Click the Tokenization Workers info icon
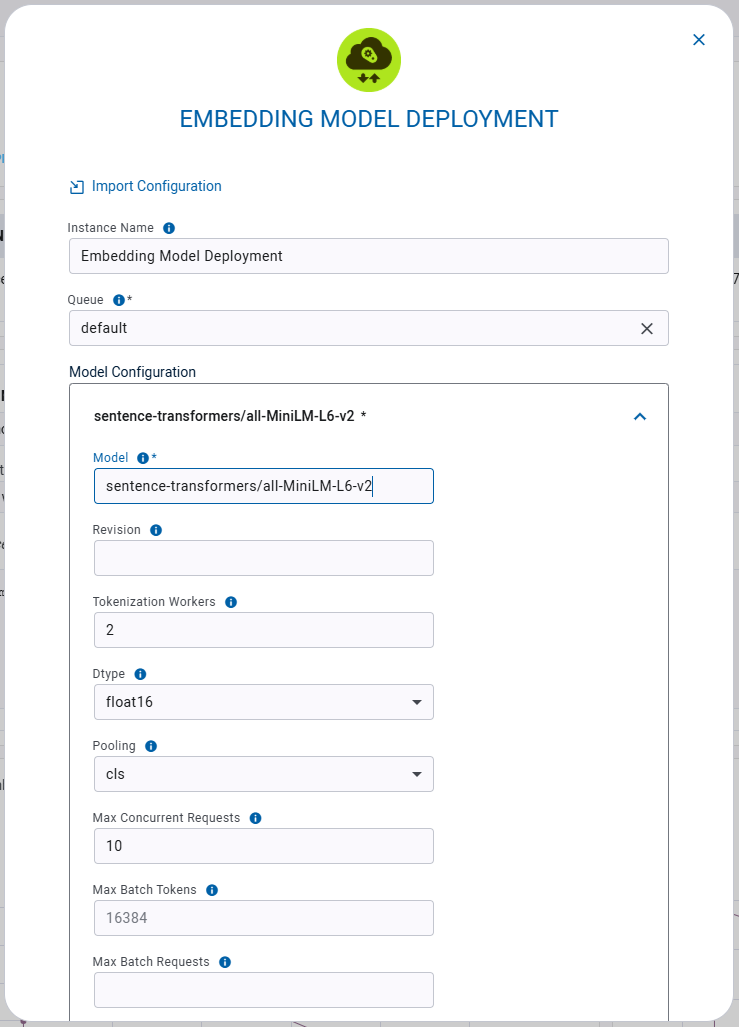Image resolution: width=739 pixels, height=1027 pixels. [230, 602]
